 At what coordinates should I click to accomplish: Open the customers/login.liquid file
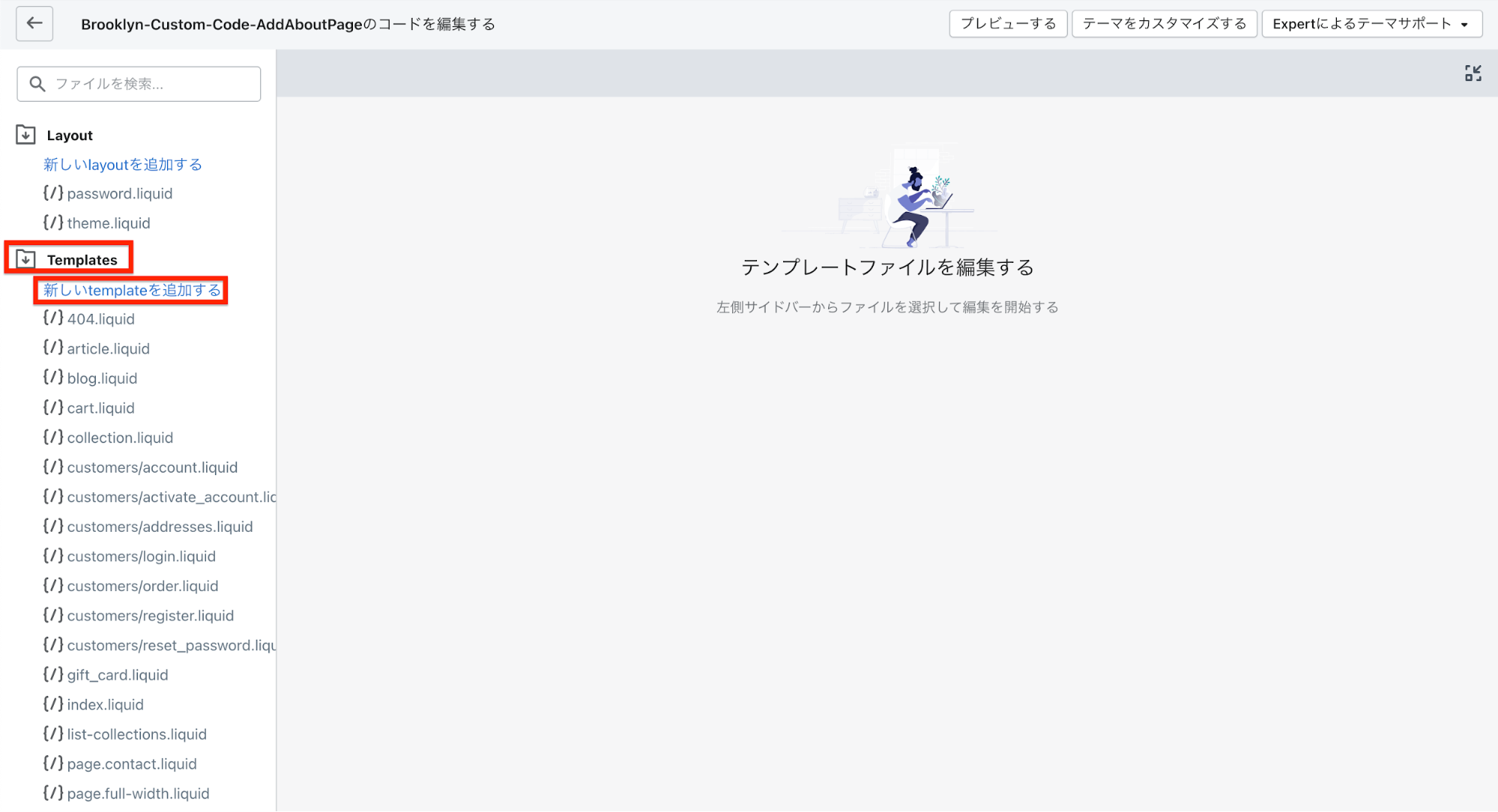141,557
